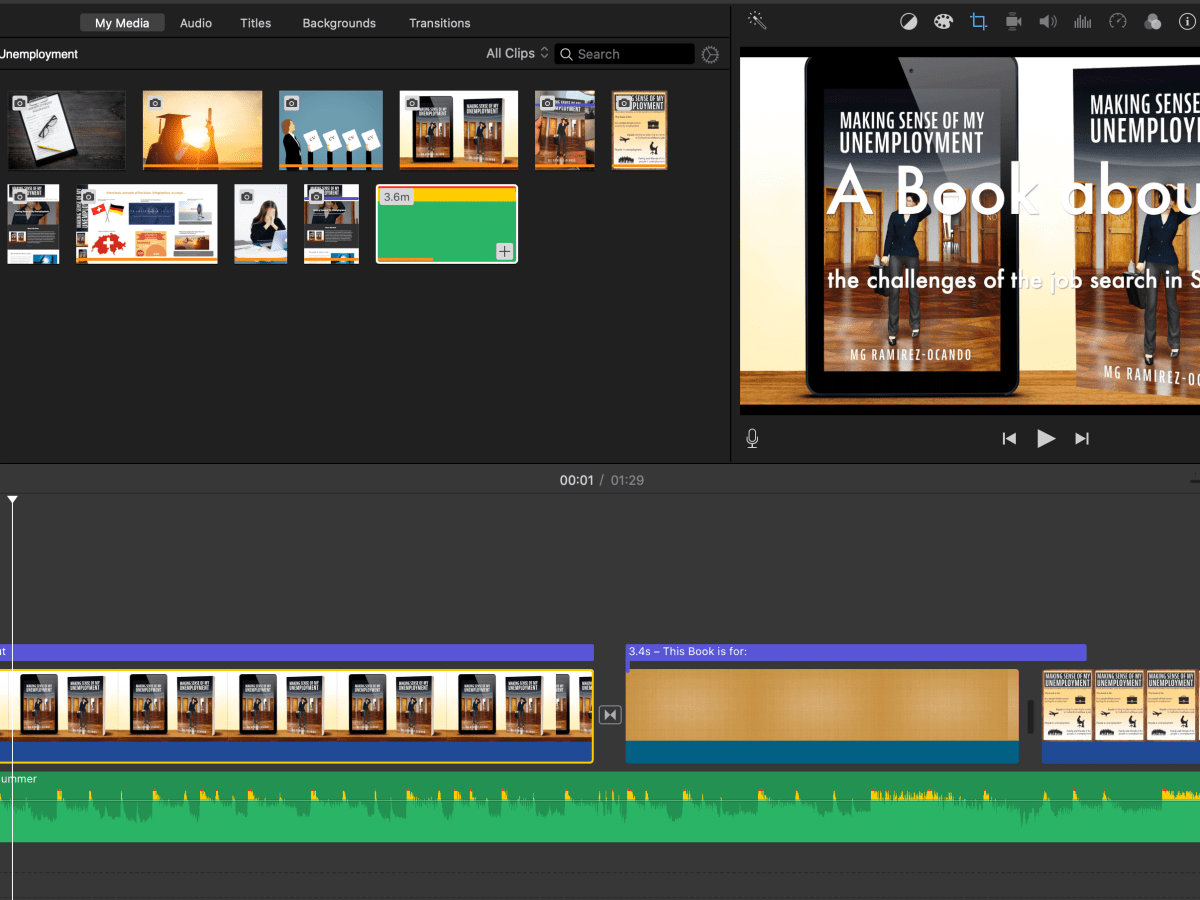Expand the All Clips filter dropdown

coord(517,53)
